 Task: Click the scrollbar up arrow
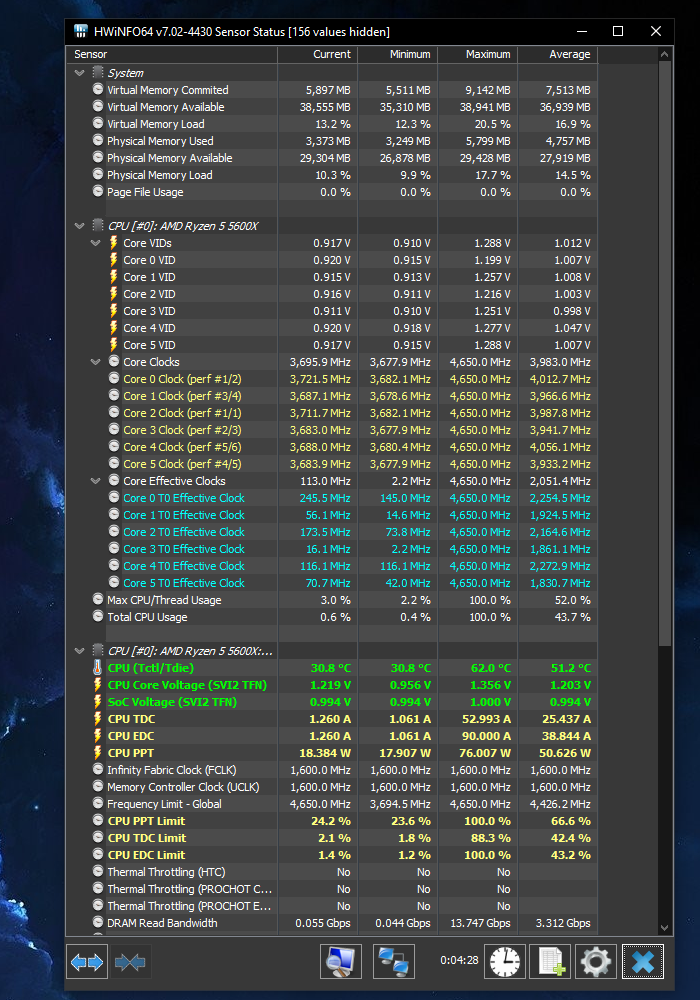[665, 54]
